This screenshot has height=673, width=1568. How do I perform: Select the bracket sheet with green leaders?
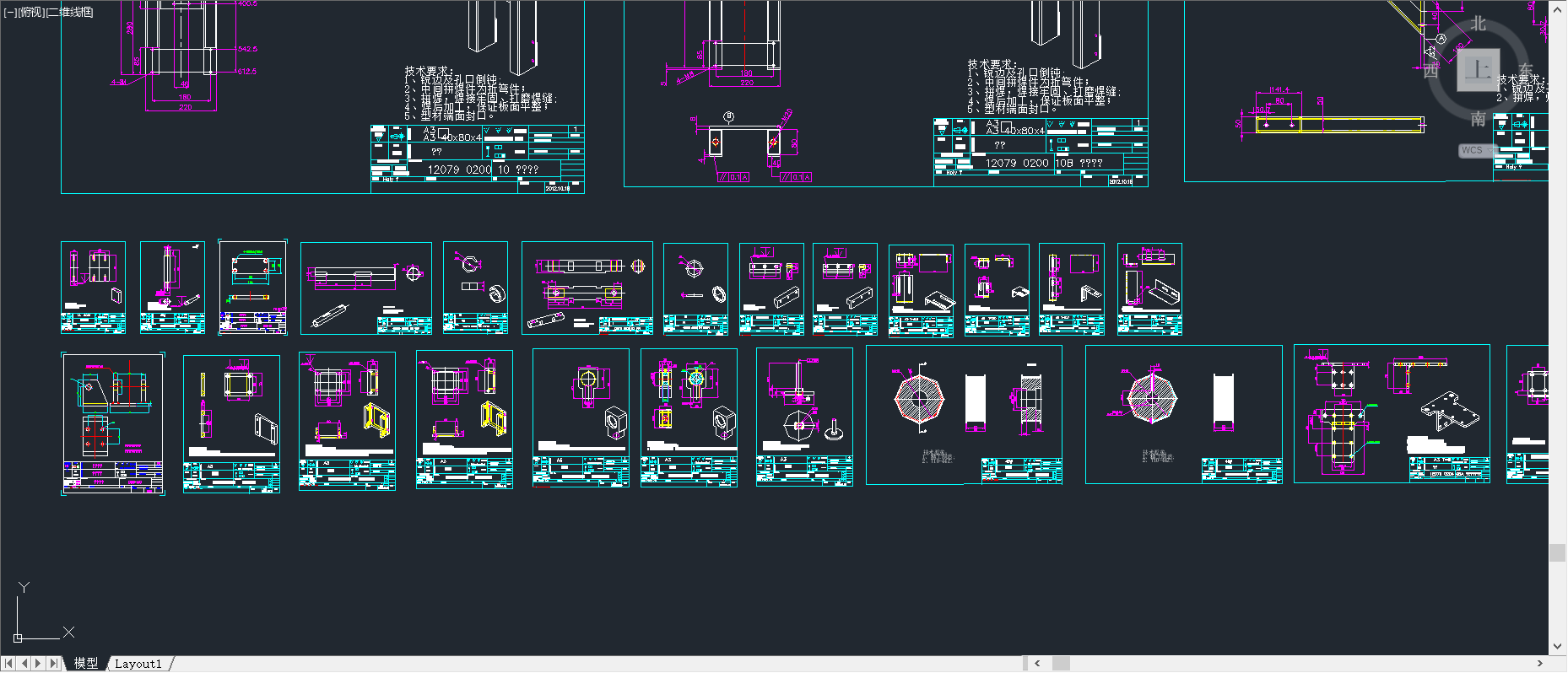[1392, 413]
